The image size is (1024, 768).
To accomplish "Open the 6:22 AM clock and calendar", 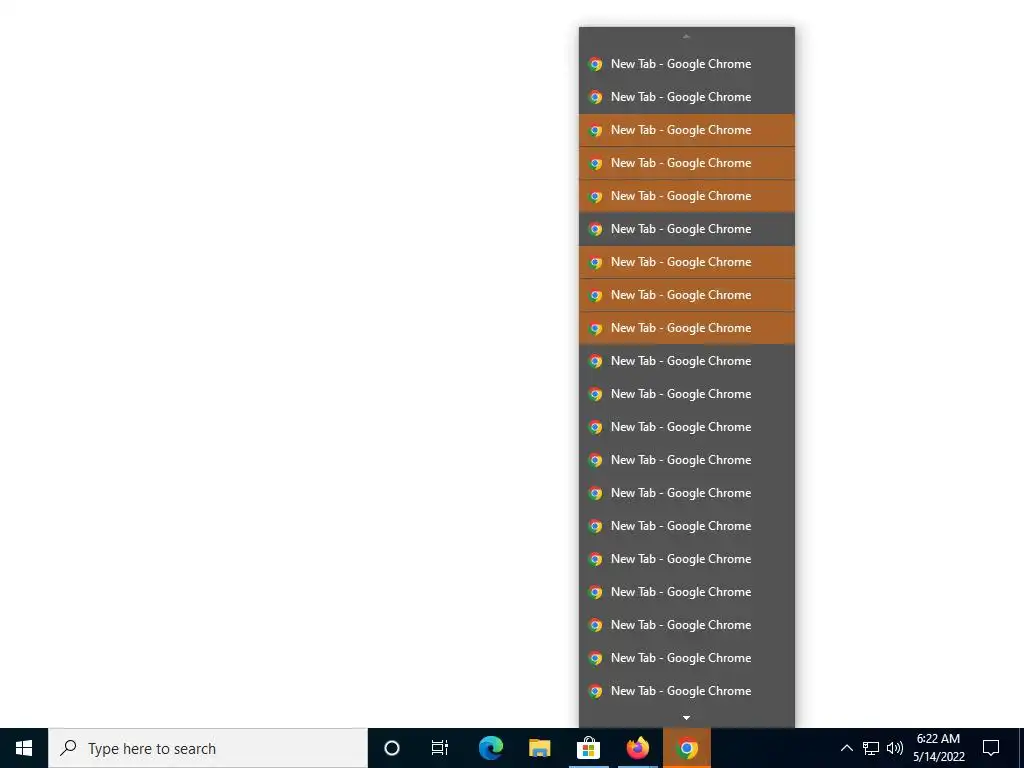I will (x=938, y=748).
